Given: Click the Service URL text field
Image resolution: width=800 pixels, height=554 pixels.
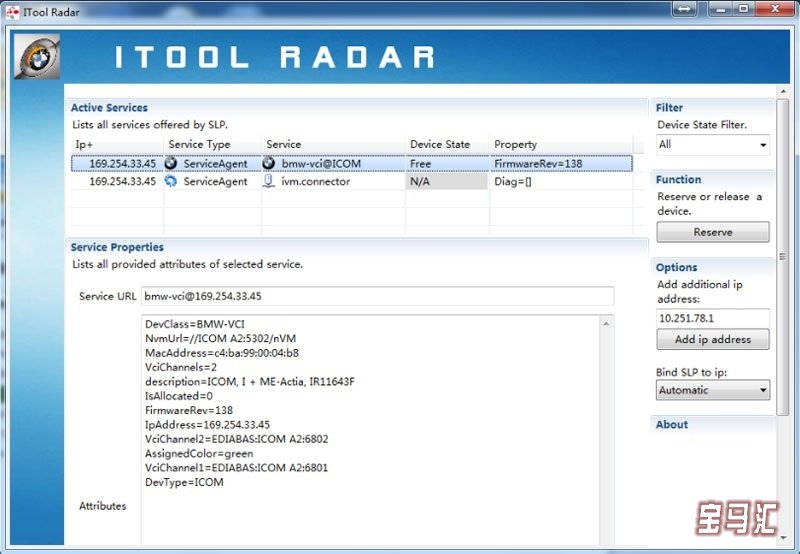Looking at the screenshot, I should point(378,296).
